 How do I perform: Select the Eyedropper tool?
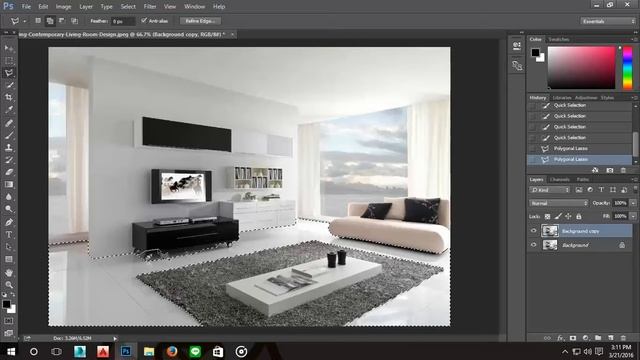click(x=9, y=110)
